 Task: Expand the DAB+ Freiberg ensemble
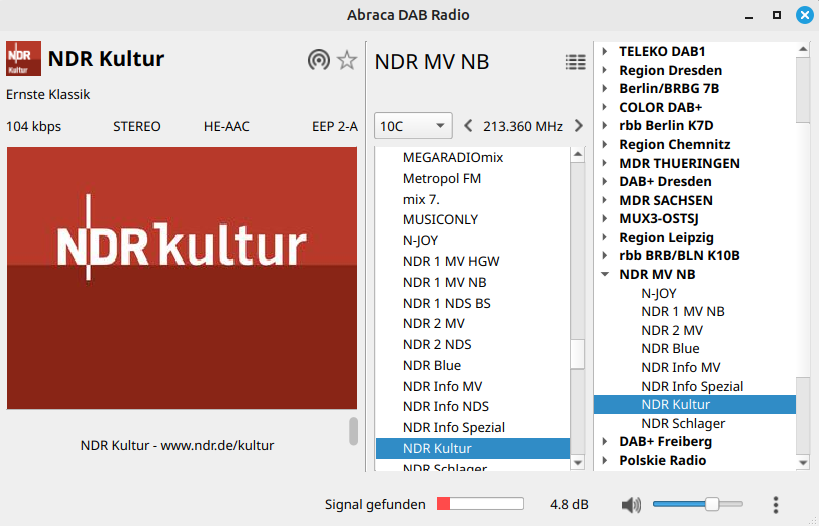tap(605, 441)
